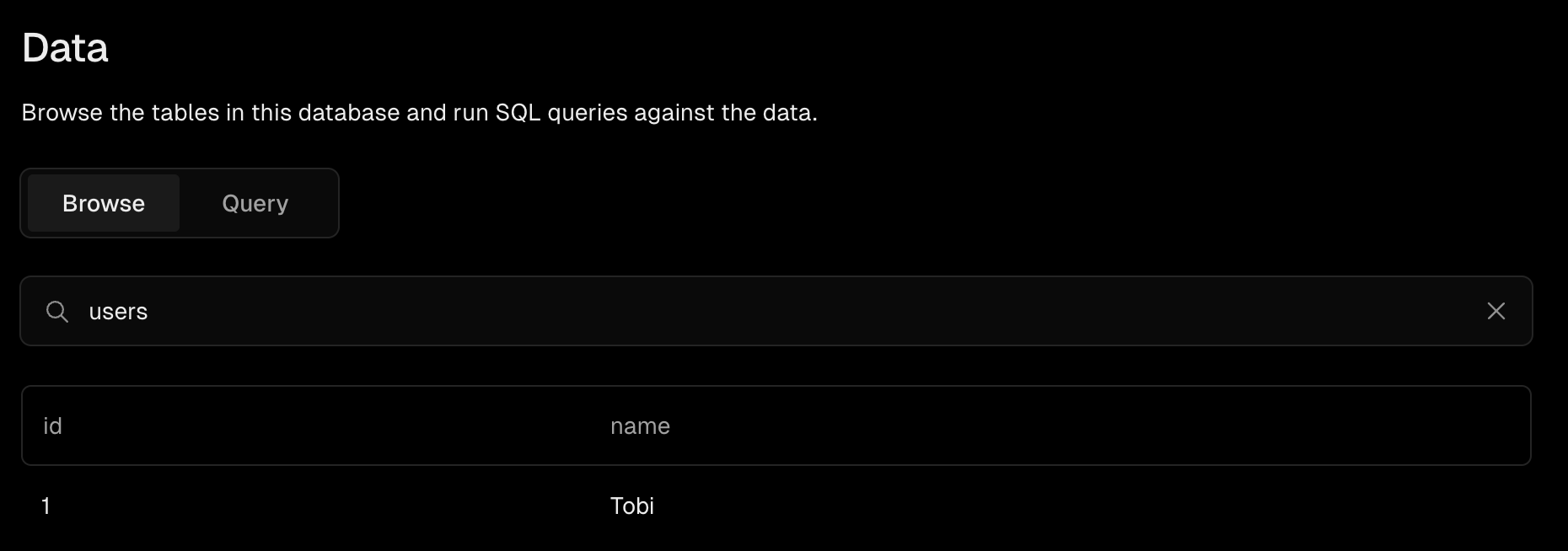Click the blank space right of 'Tobi'
The width and height of the screenshot is (1568, 551).
pyautogui.click(x=1096, y=506)
